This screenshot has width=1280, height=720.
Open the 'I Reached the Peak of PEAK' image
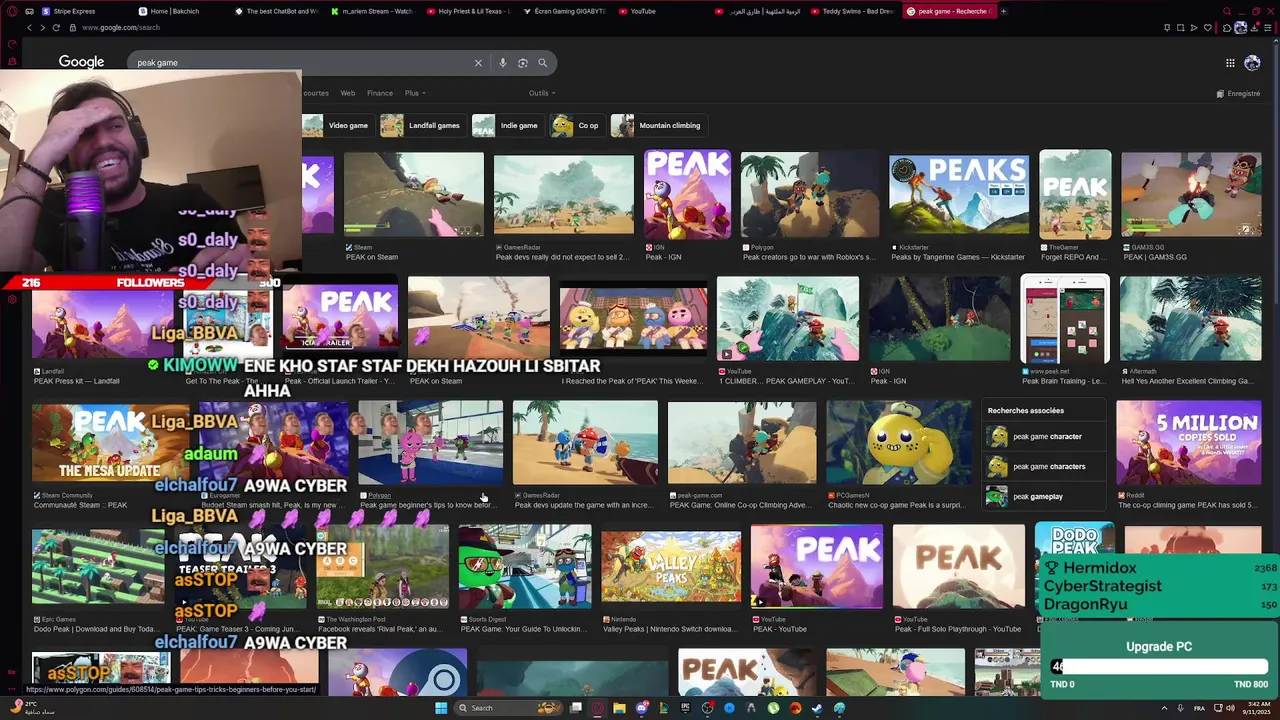tap(634, 319)
